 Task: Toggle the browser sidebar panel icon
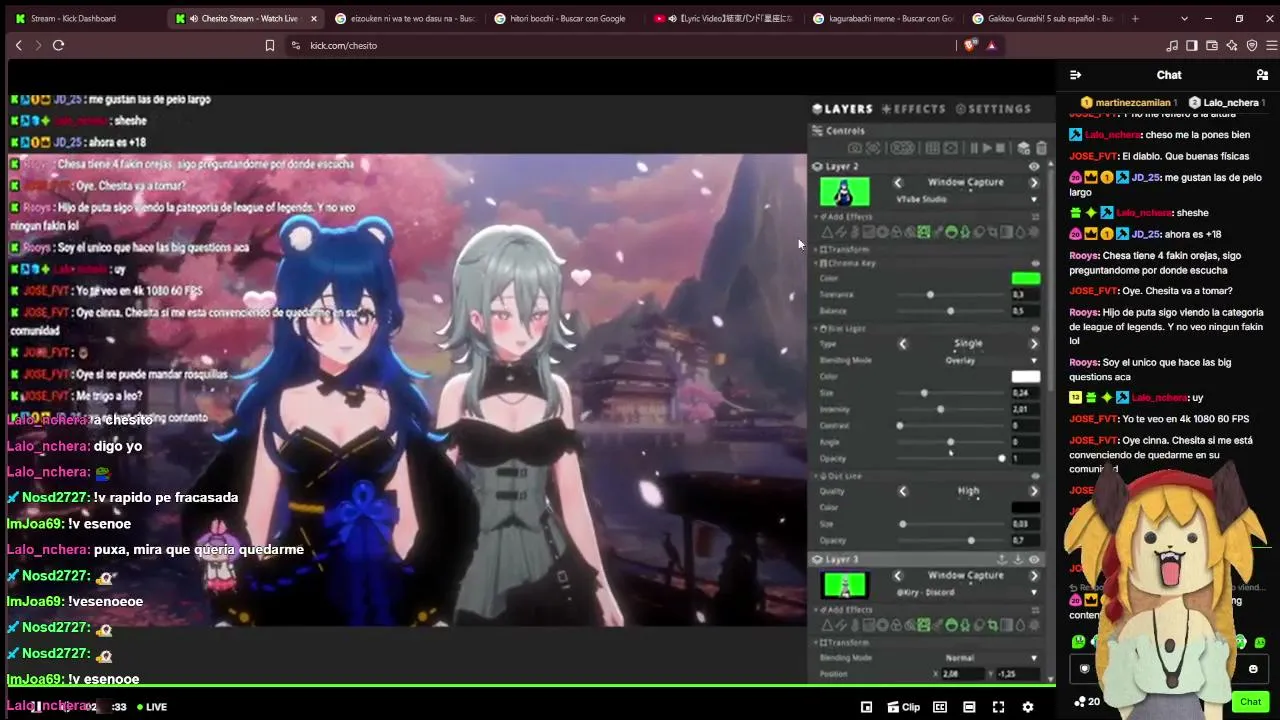click(x=1192, y=45)
